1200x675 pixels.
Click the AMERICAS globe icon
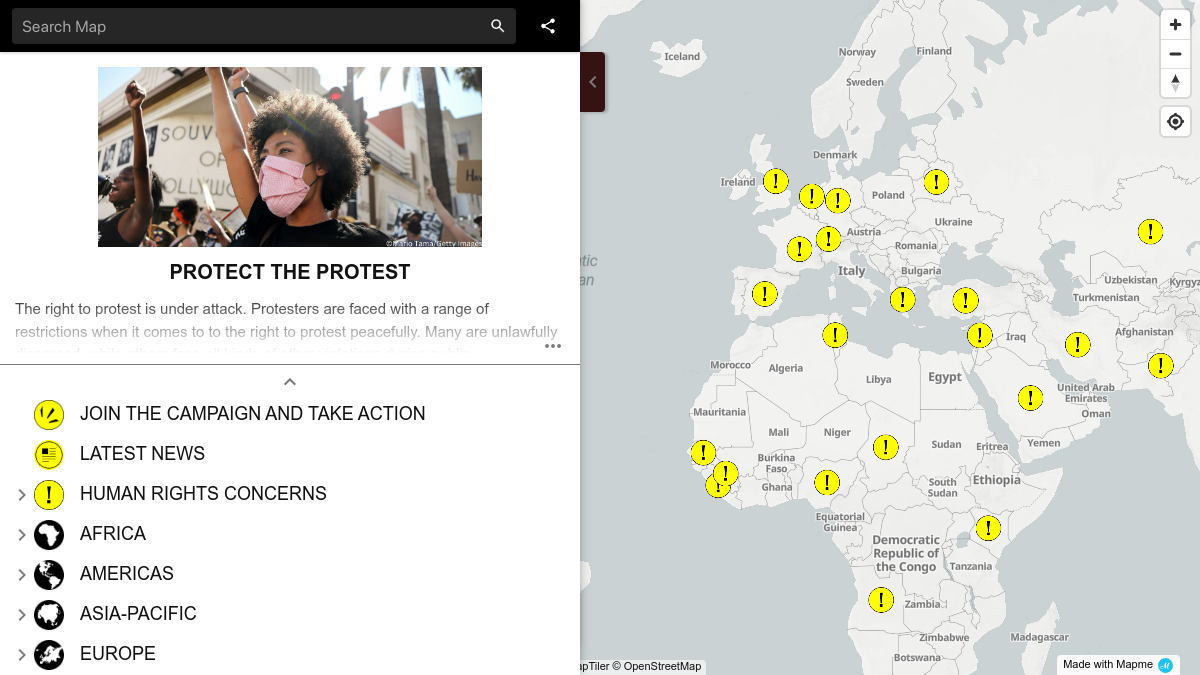[49, 574]
